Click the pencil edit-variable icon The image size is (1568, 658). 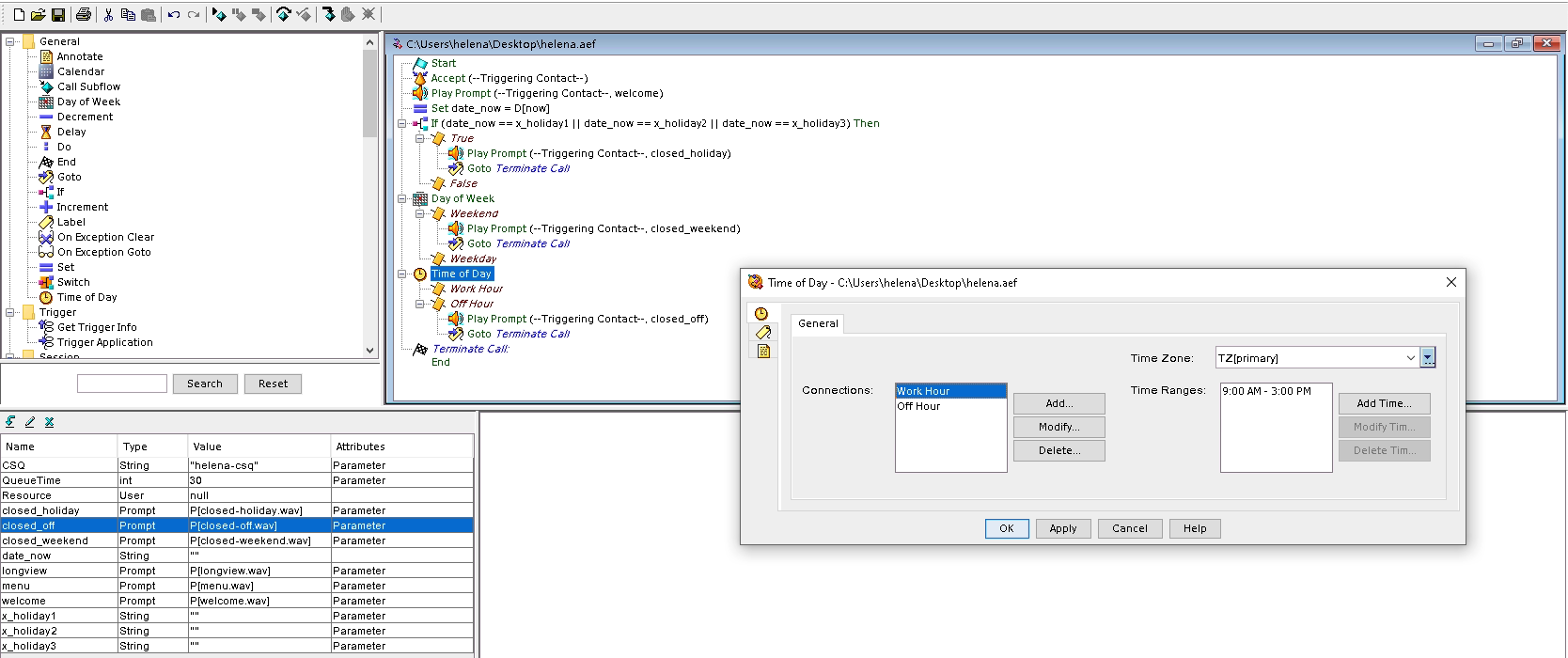(30, 422)
